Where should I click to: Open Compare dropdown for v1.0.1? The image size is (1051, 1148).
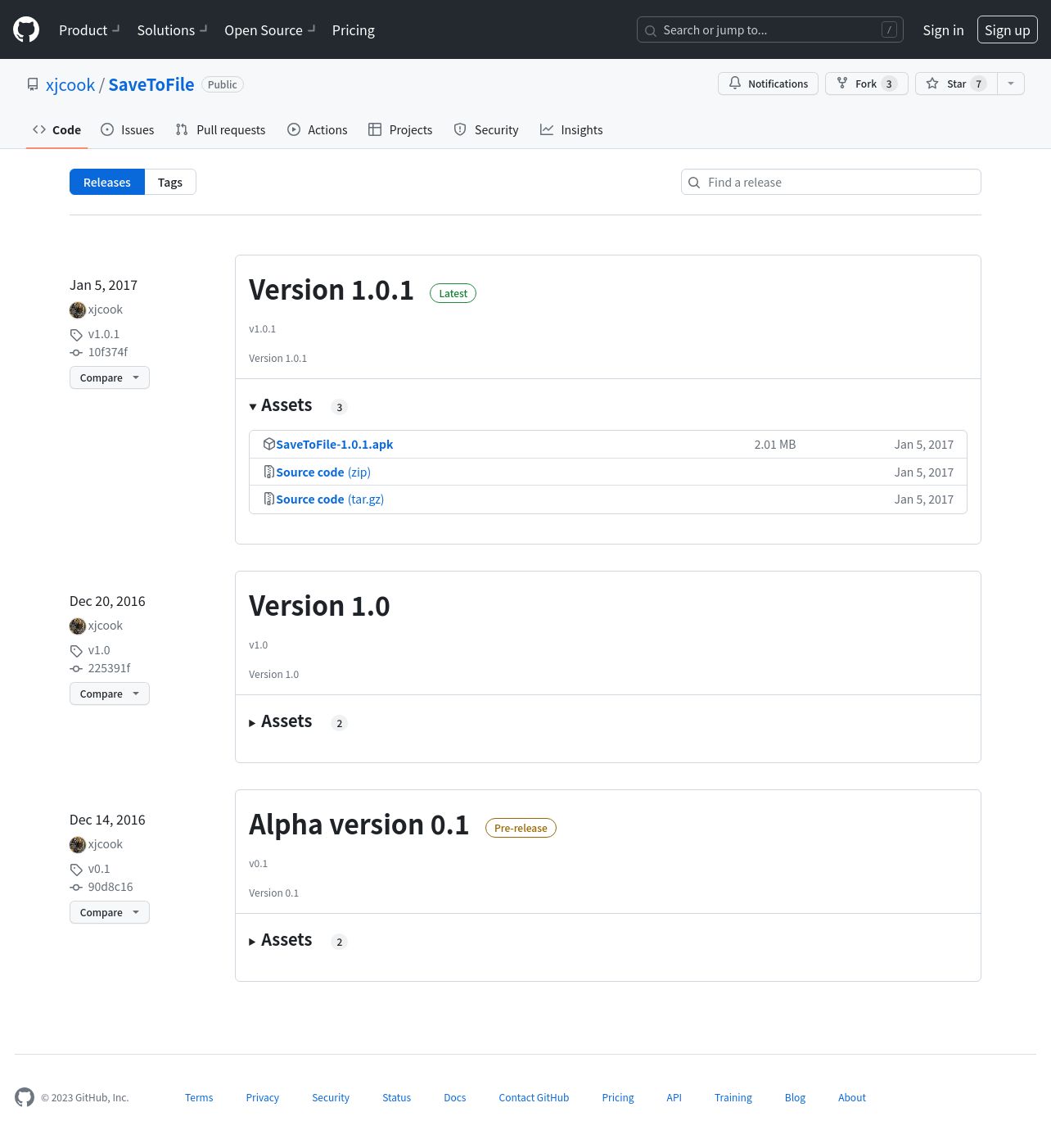point(109,377)
